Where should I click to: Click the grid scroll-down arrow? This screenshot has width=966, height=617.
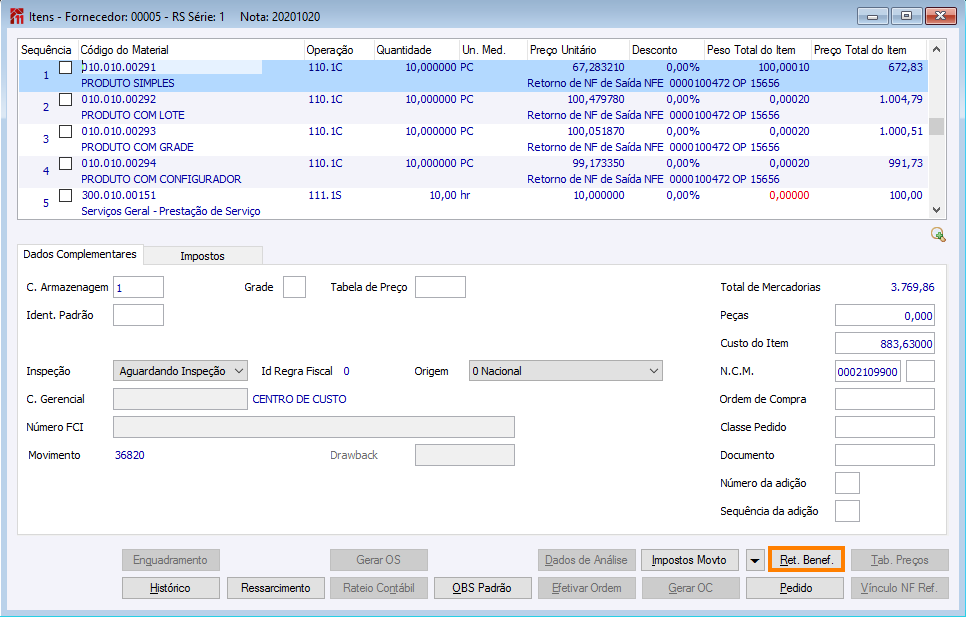point(936,210)
